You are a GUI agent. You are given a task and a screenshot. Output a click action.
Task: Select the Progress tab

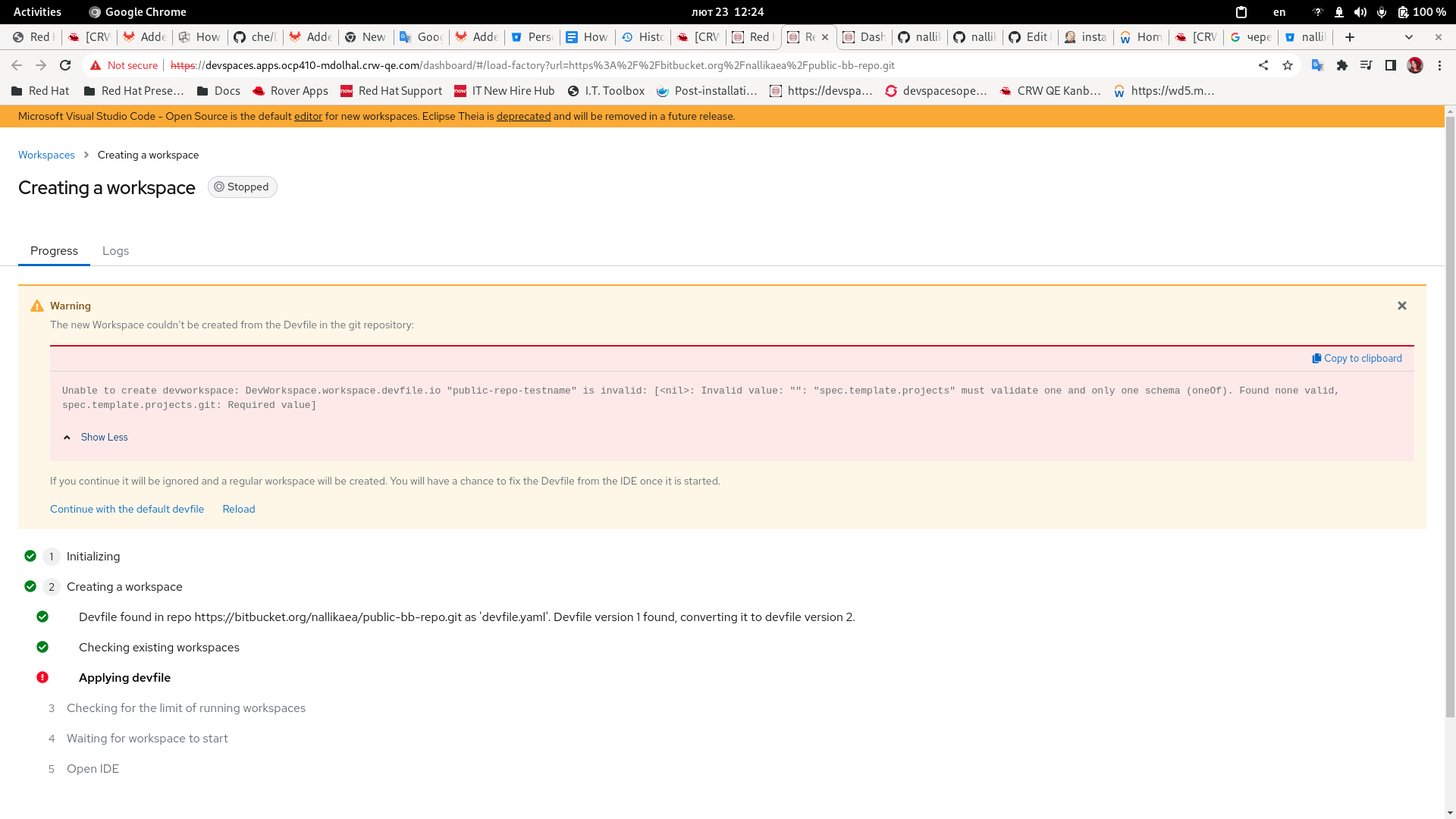54,251
